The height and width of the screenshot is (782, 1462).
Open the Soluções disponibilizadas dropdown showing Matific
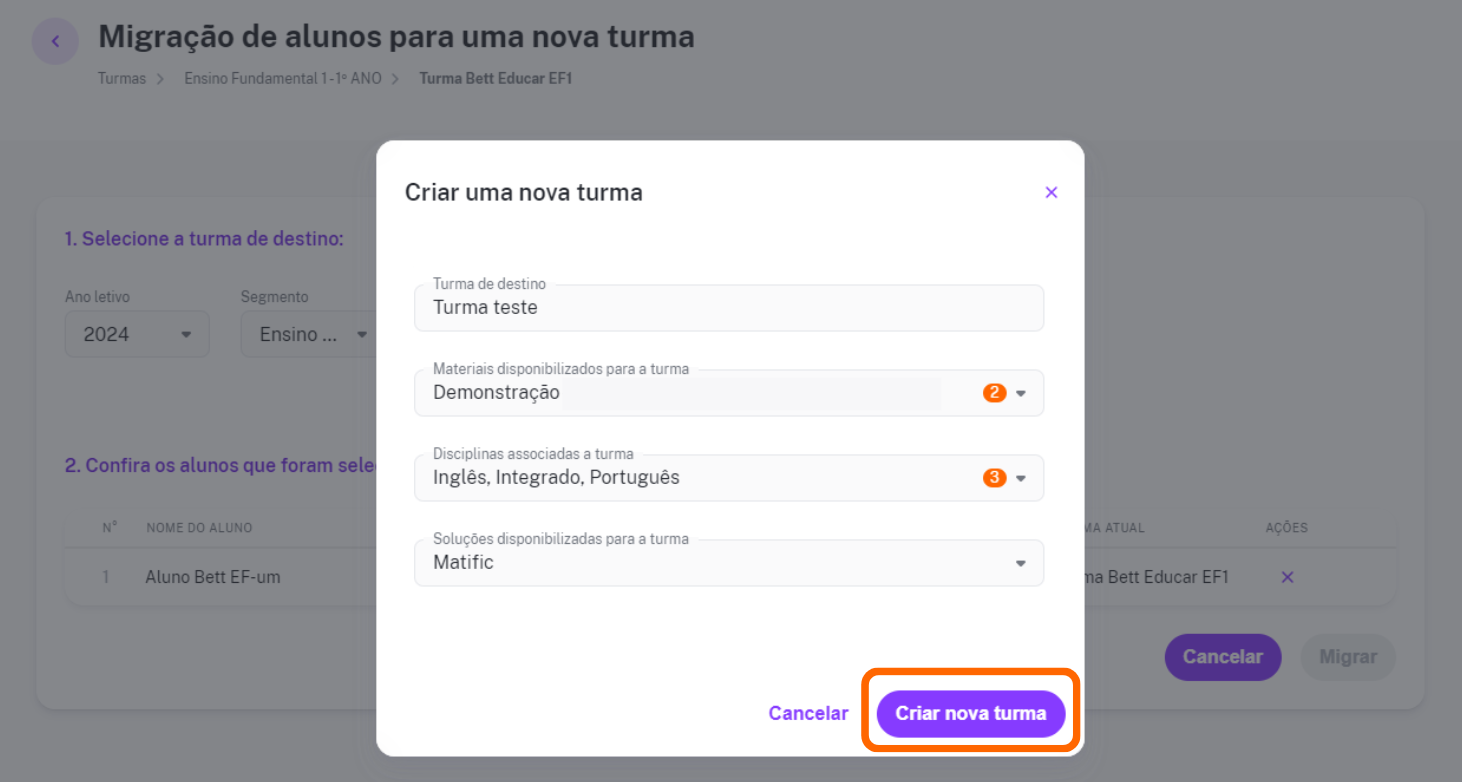729,563
